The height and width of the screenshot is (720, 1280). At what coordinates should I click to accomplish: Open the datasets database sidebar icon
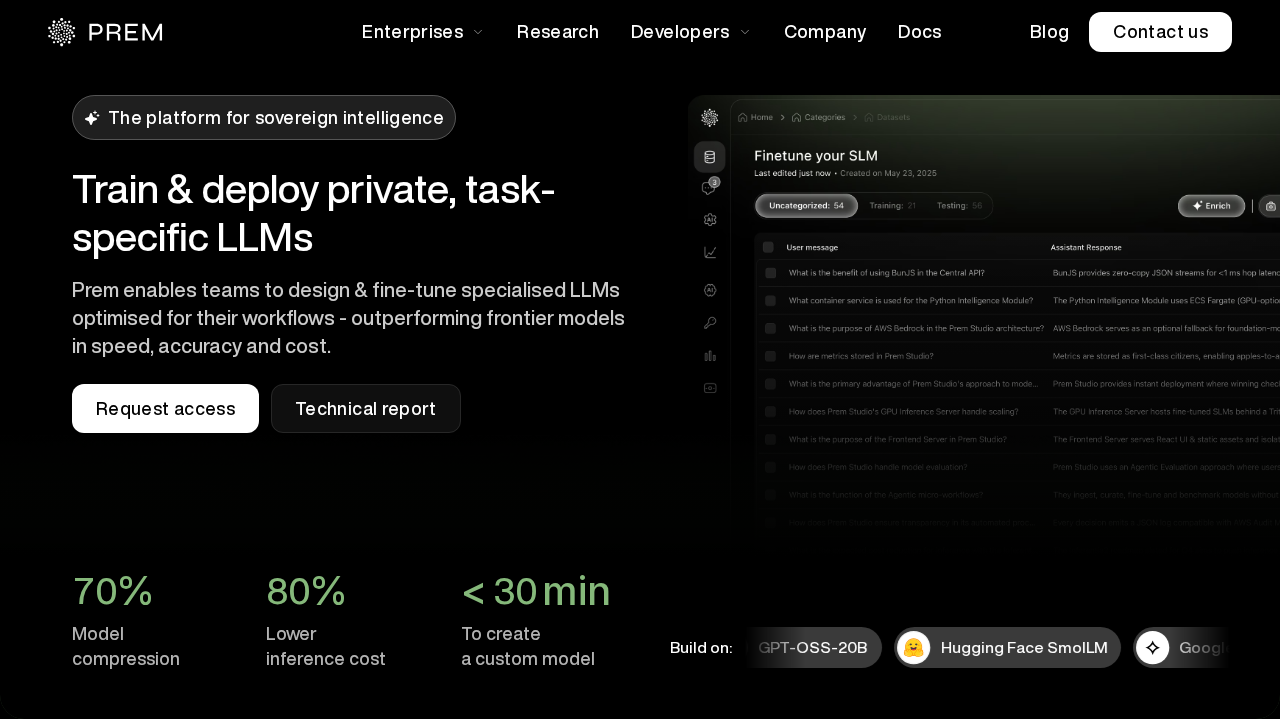(710, 157)
